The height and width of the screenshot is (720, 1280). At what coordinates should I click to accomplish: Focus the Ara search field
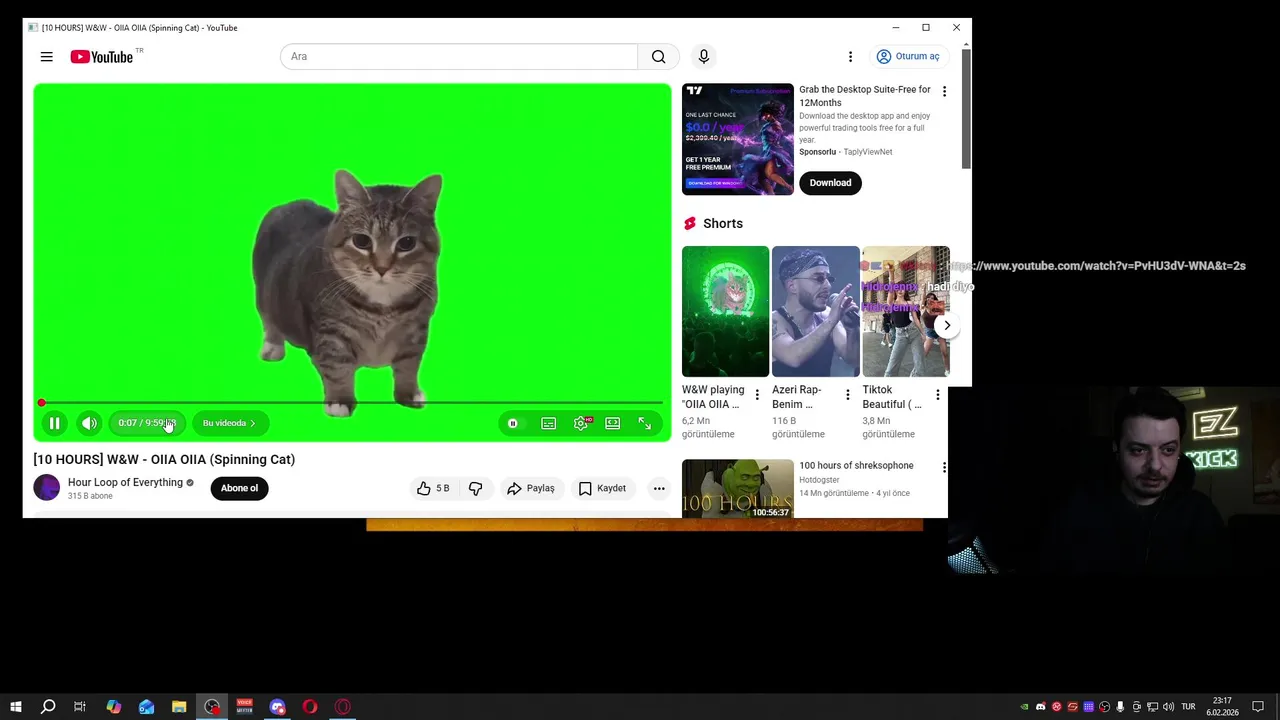(459, 57)
